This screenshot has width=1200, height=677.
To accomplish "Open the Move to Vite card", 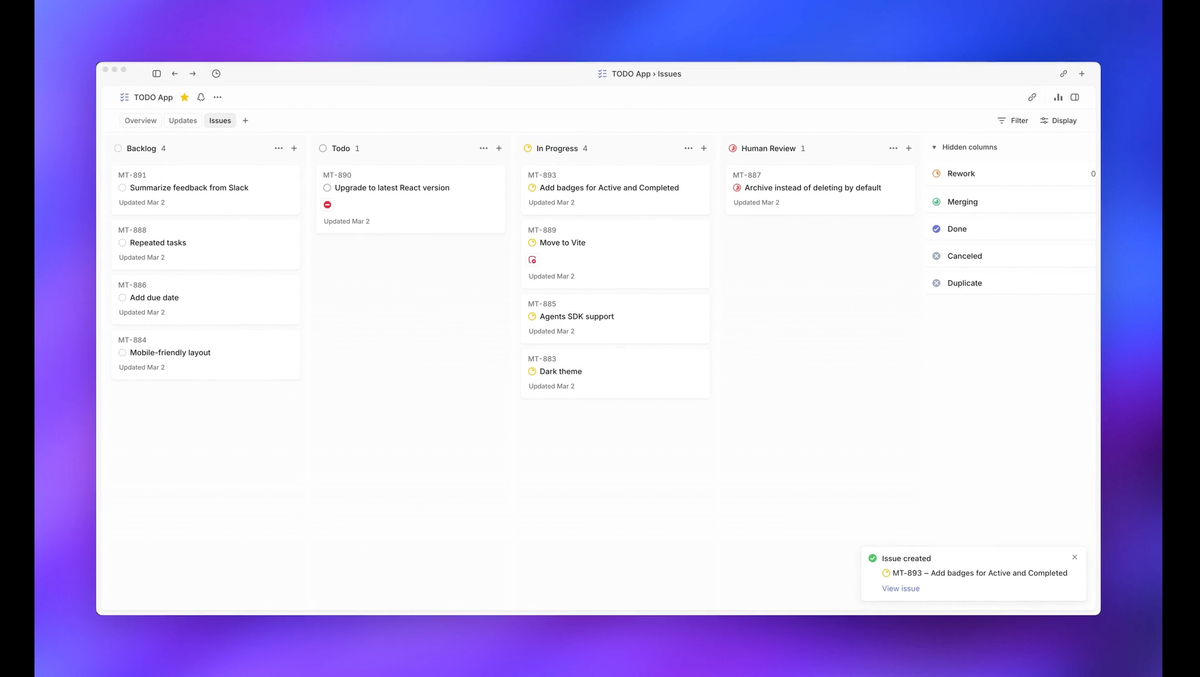I will tap(615, 254).
